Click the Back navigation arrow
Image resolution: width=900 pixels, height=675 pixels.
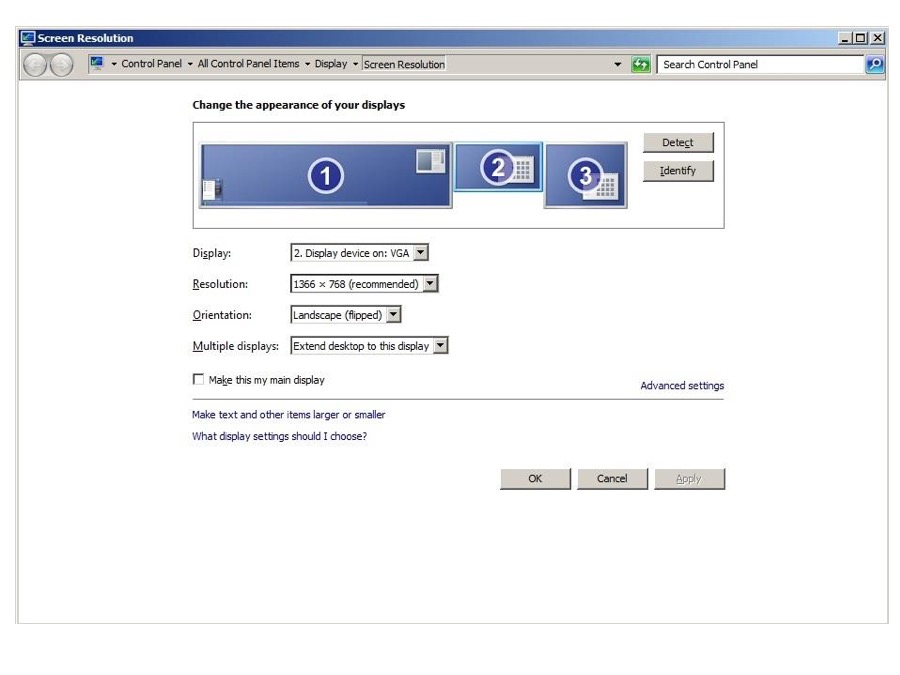[x=34, y=64]
